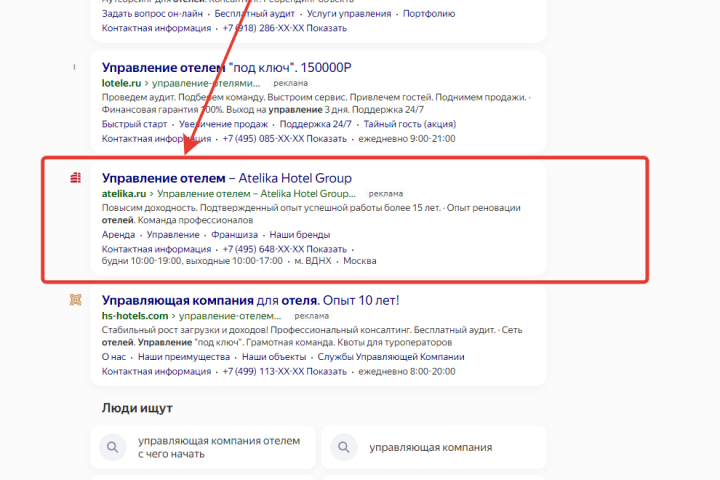This screenshot has height=480, width=720.
Task: Visit the atelika.ru domain link
Action: (x=124, y=193)
